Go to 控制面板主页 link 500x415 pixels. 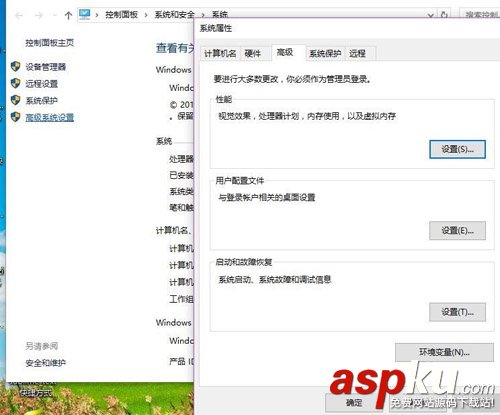point(50,43)
